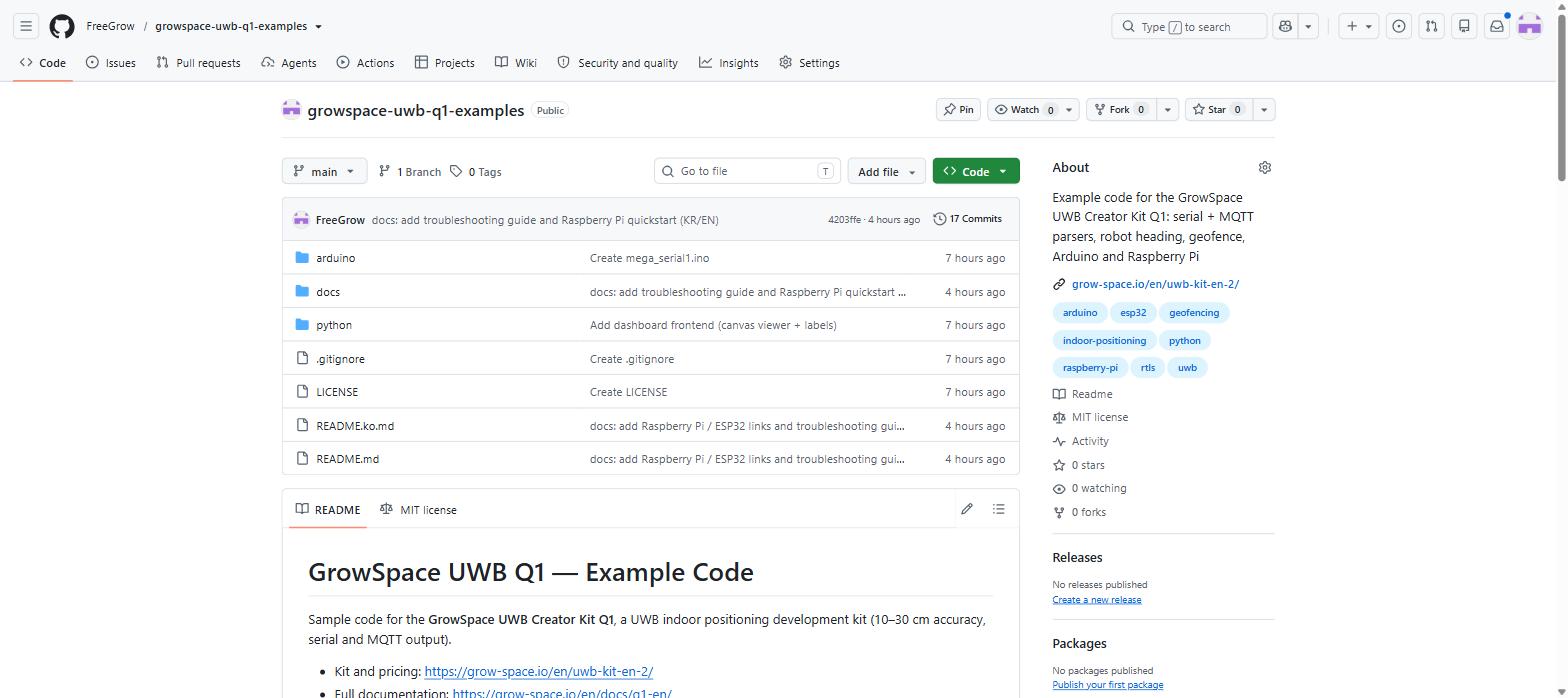1568x698 pixels.
Task: Switch to the Code tab
Action: tap(42, 62)
